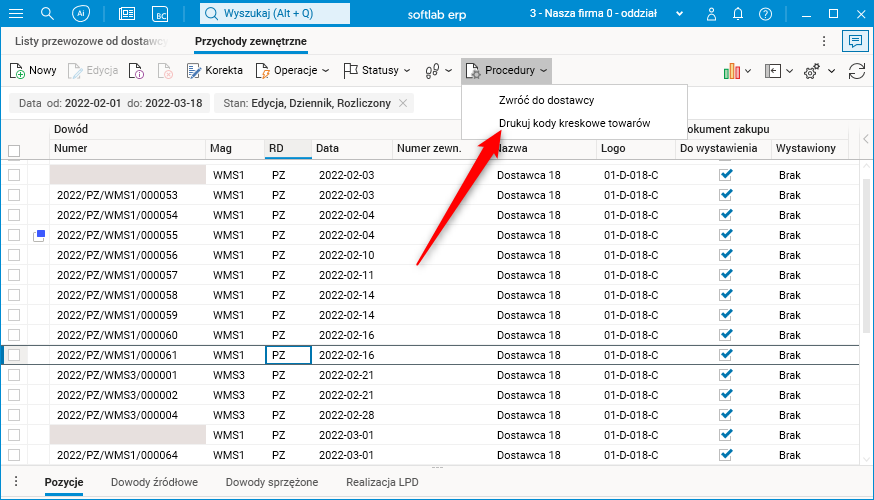This screenshot has width=874, height=500.
Task: Open the Operacje dropdown
Action: click(292, 70)
